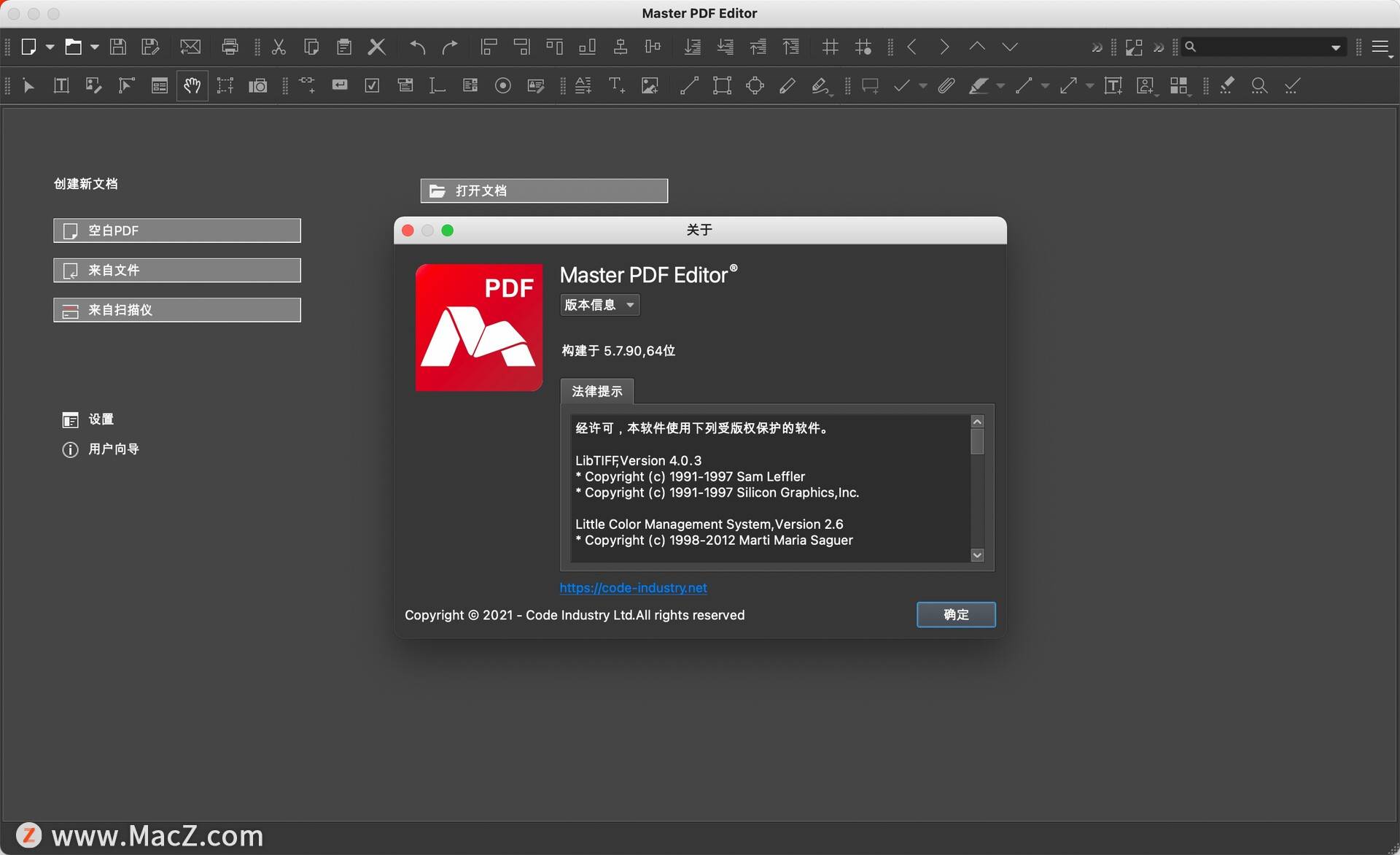Open the dropdown arrow beside New document
The image size is (1400, 855).
point(50,47)
